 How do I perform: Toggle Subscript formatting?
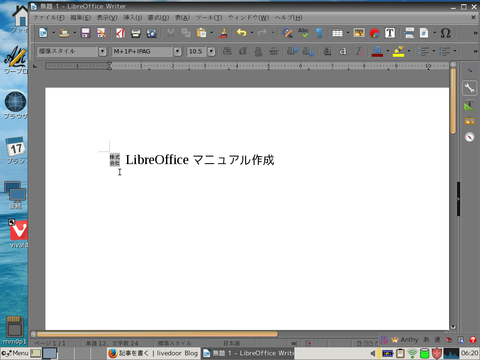308,51
